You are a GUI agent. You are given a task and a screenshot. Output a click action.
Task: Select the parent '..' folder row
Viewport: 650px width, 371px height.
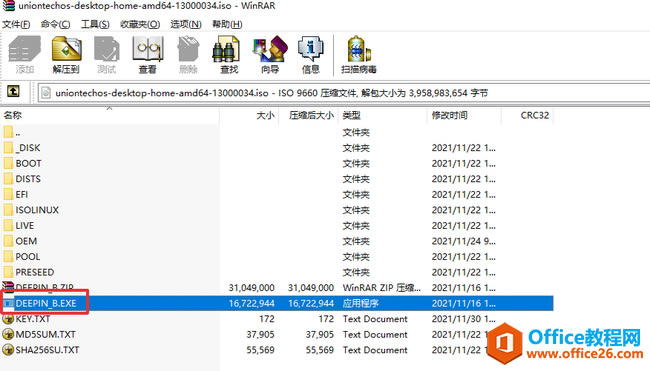(x=276, y=132)
